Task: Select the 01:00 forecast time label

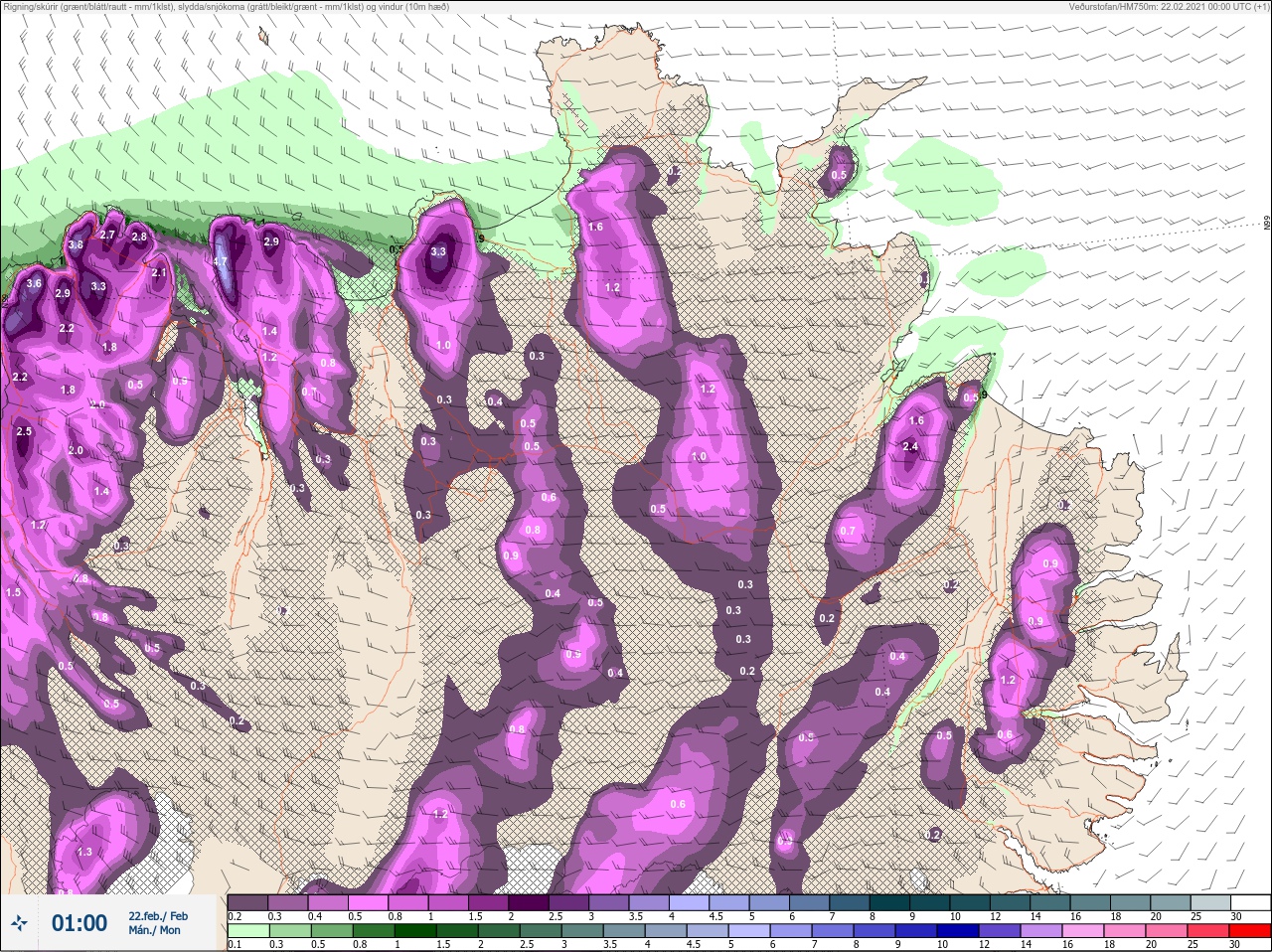Action: (79, 923)
